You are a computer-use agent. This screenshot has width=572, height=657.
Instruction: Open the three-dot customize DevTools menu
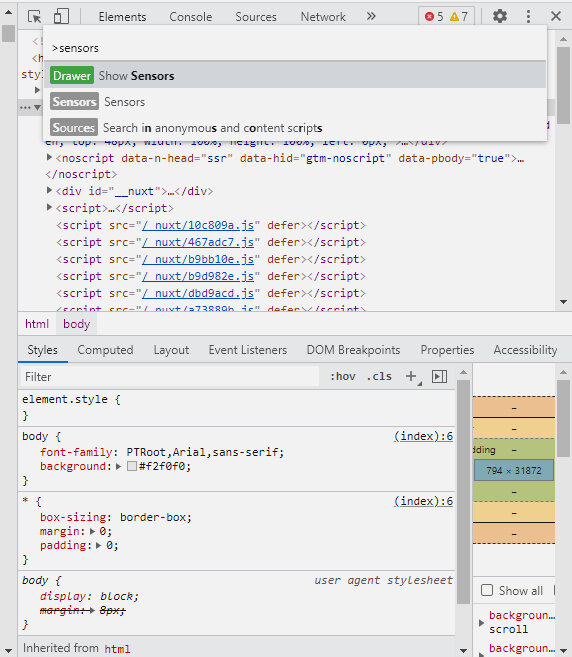528,16
